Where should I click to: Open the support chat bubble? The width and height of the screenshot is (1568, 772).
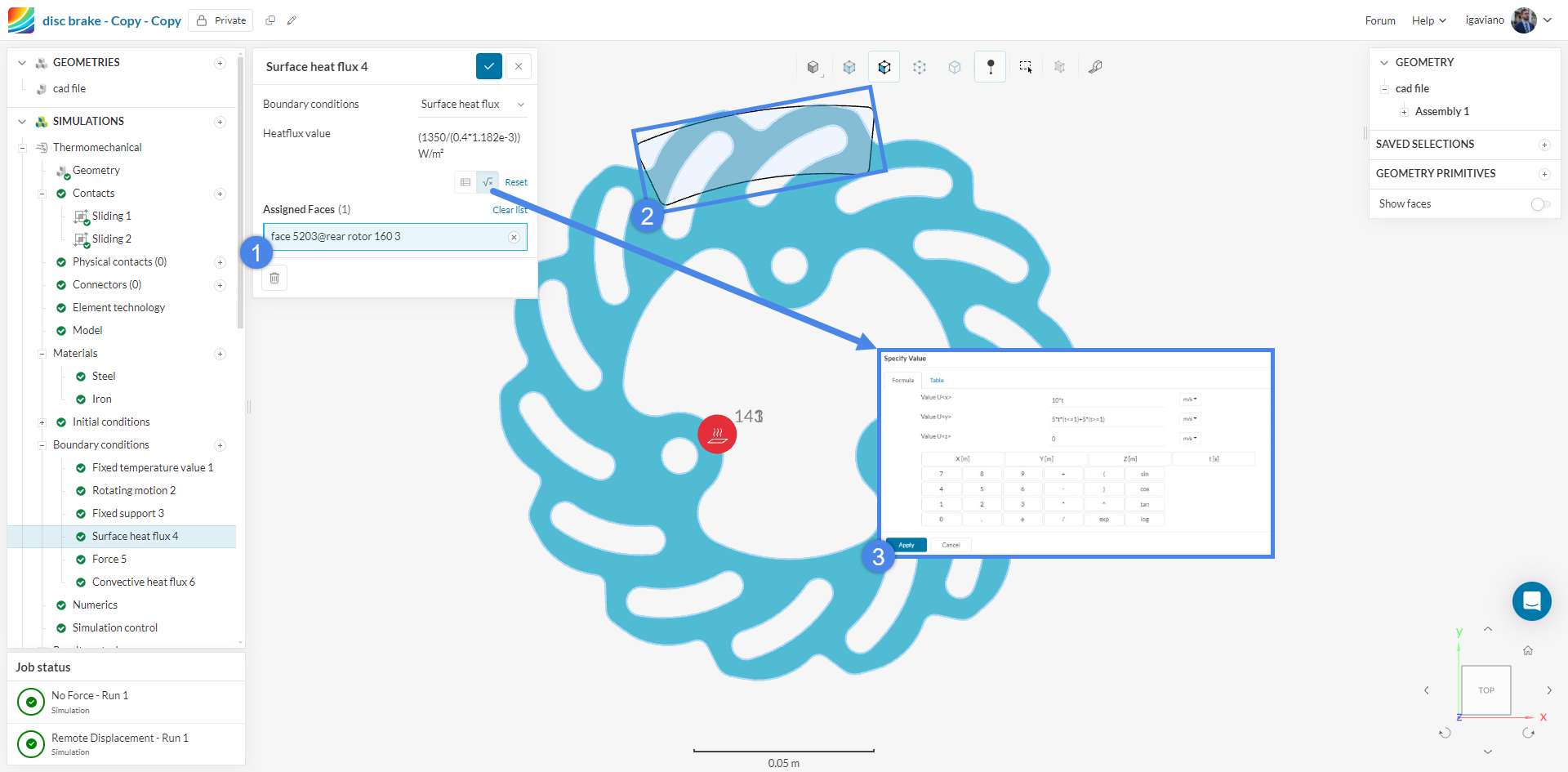(1532, 601)
